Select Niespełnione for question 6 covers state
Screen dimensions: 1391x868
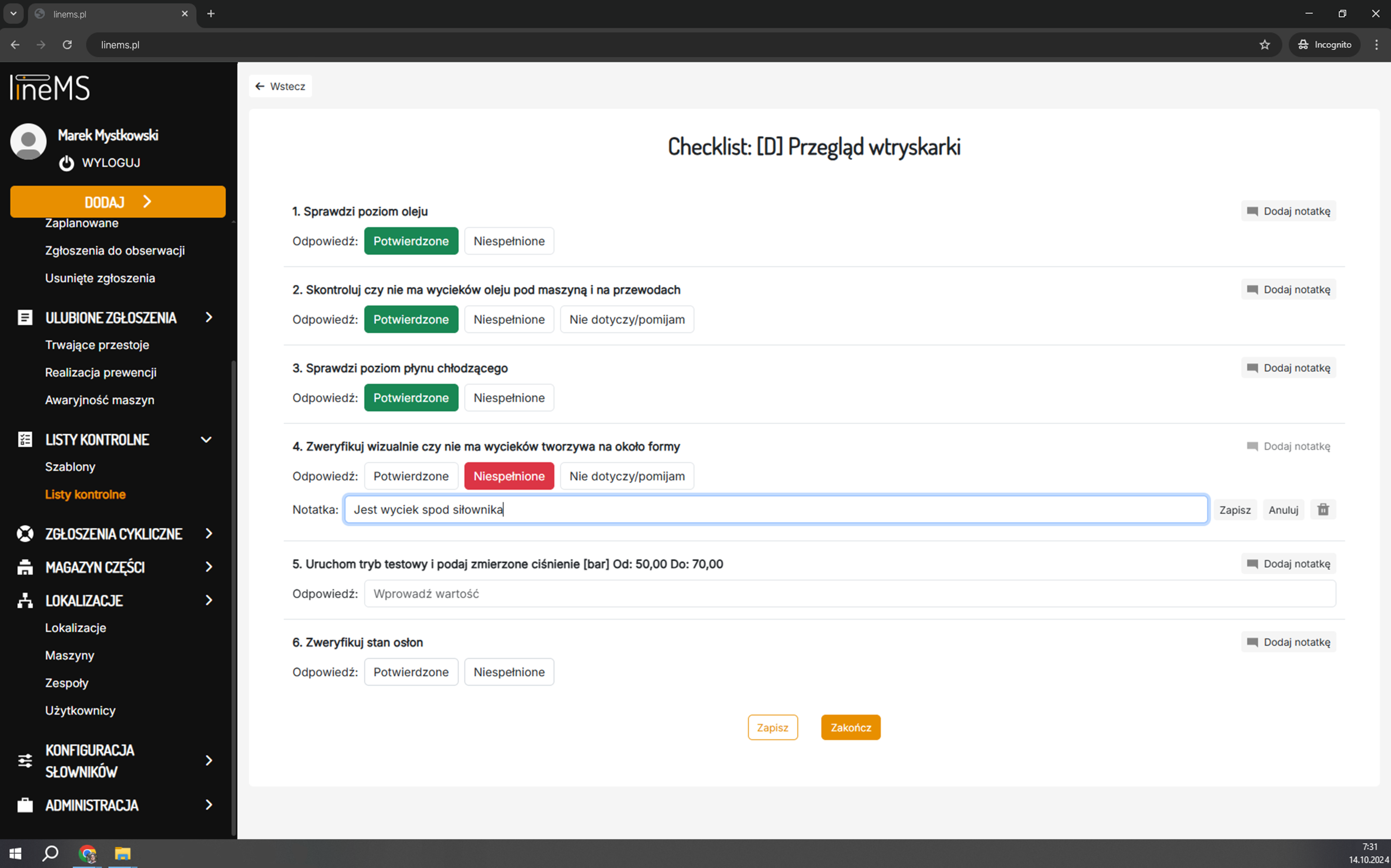(509, 672)
